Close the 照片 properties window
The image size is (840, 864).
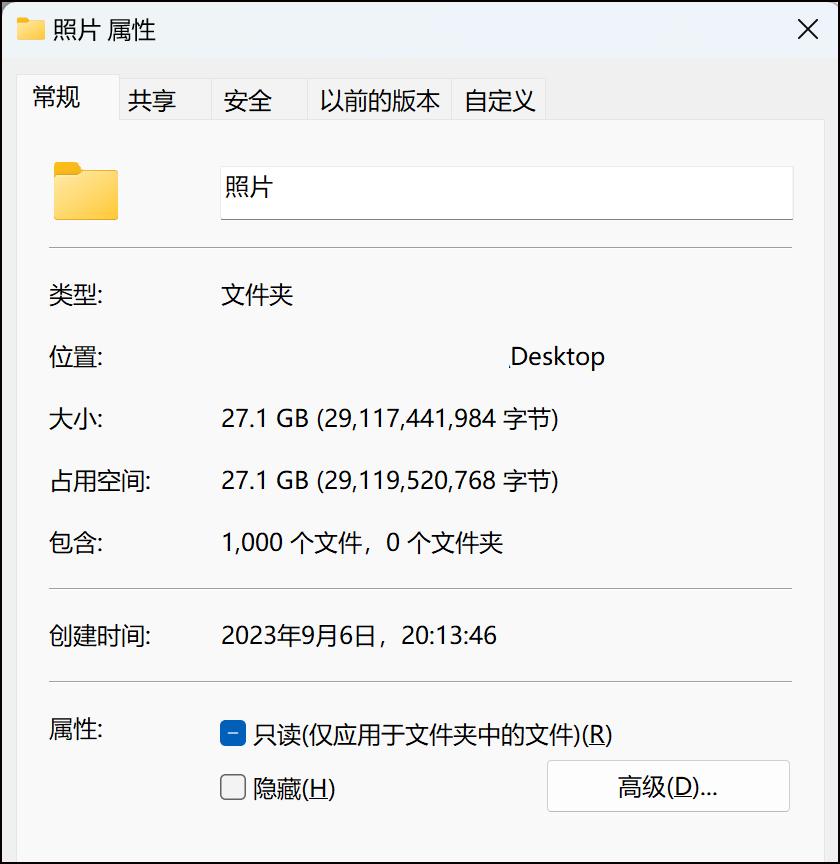pos(808,30)
